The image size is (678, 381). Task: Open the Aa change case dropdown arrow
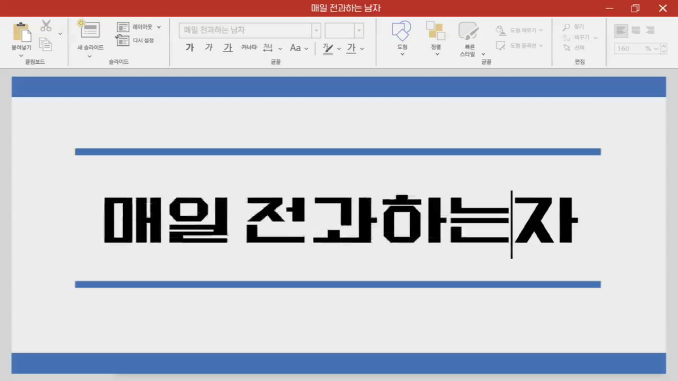306,48
